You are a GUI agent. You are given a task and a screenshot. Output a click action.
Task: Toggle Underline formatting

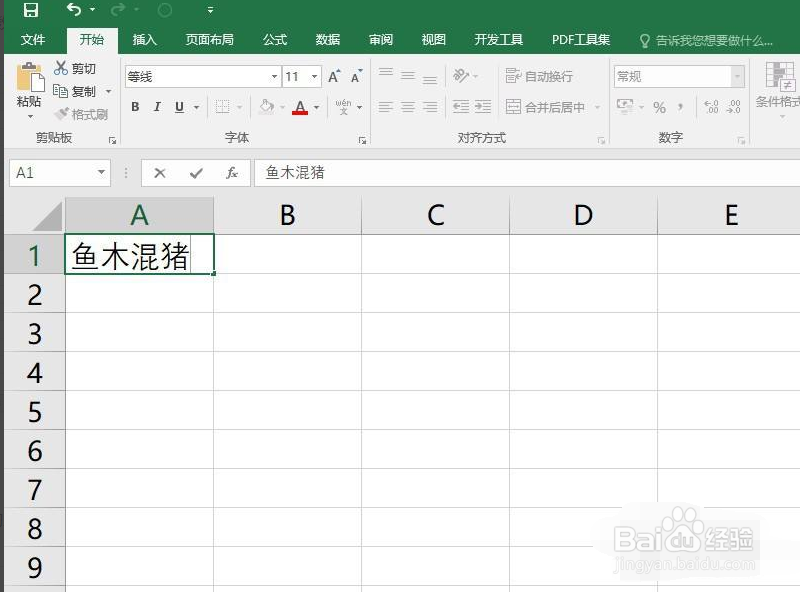click(x=179, y=107)
